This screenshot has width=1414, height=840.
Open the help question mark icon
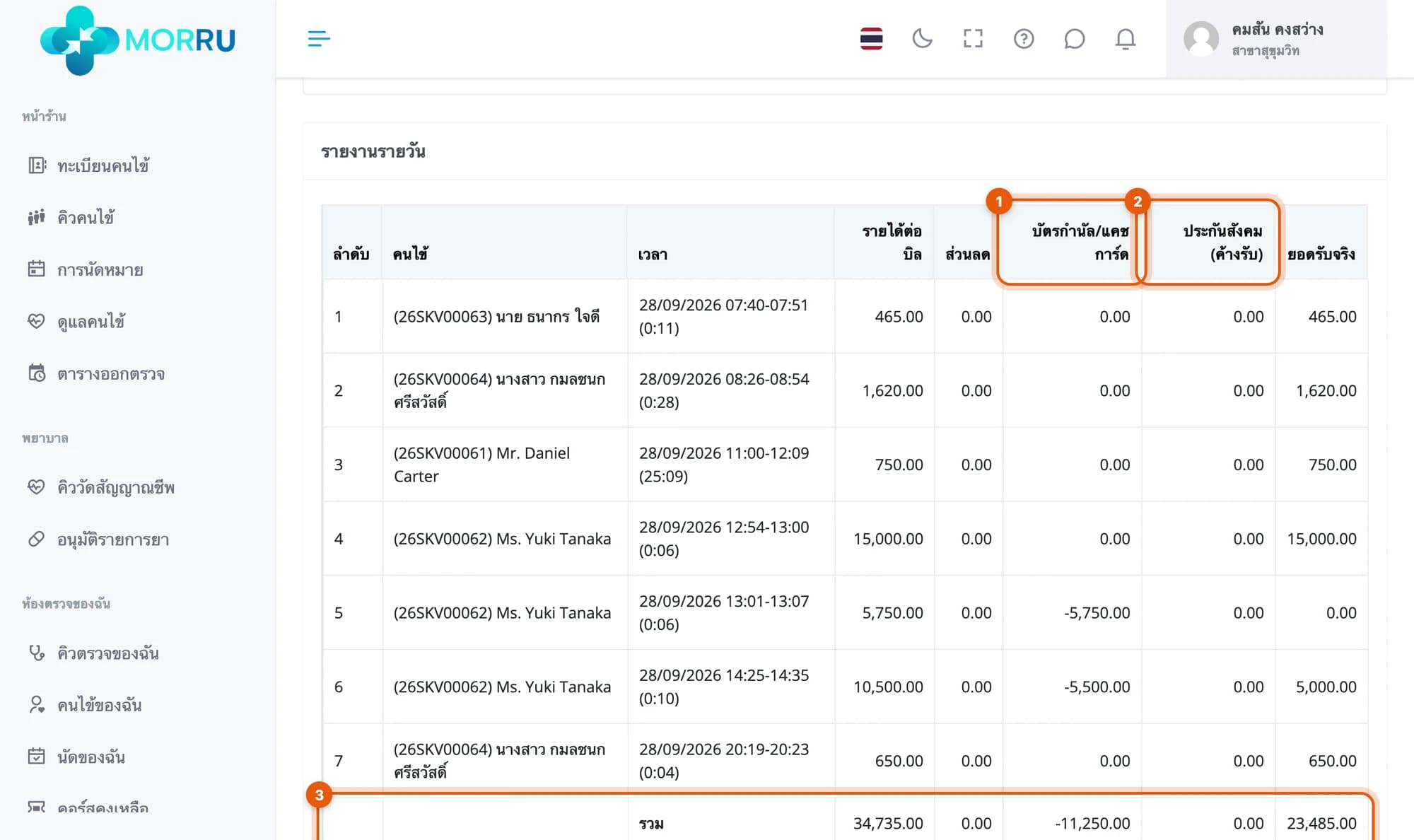coord(1024,39)
